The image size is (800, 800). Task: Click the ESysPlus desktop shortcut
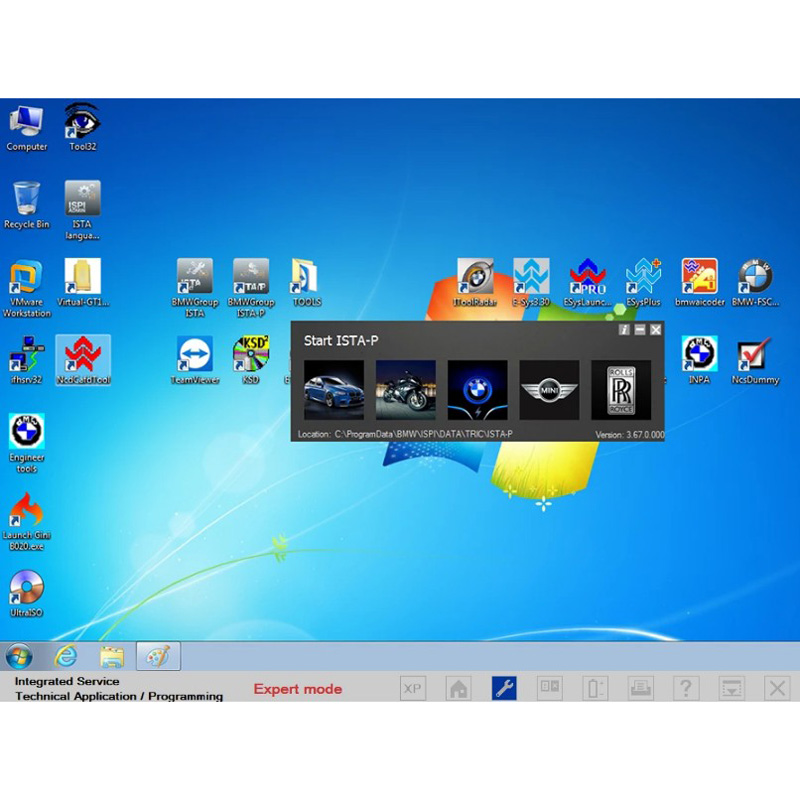(643, 283)
